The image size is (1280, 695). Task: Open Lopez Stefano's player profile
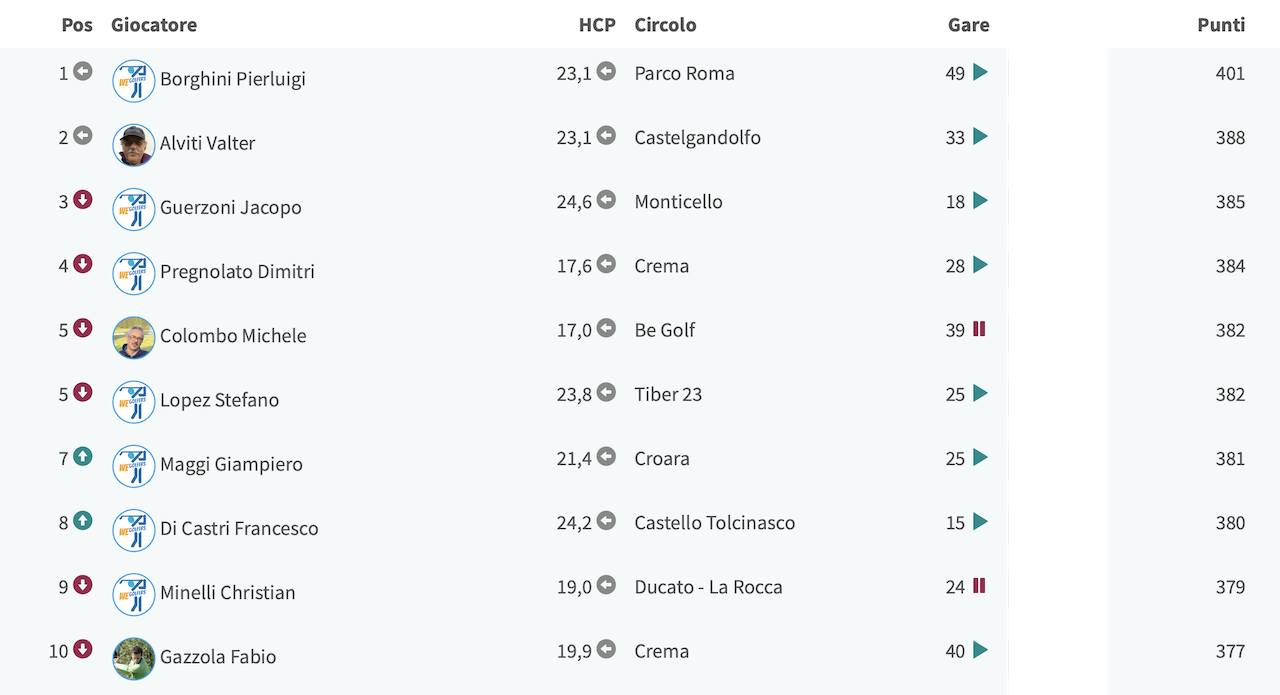coord(219,400)
